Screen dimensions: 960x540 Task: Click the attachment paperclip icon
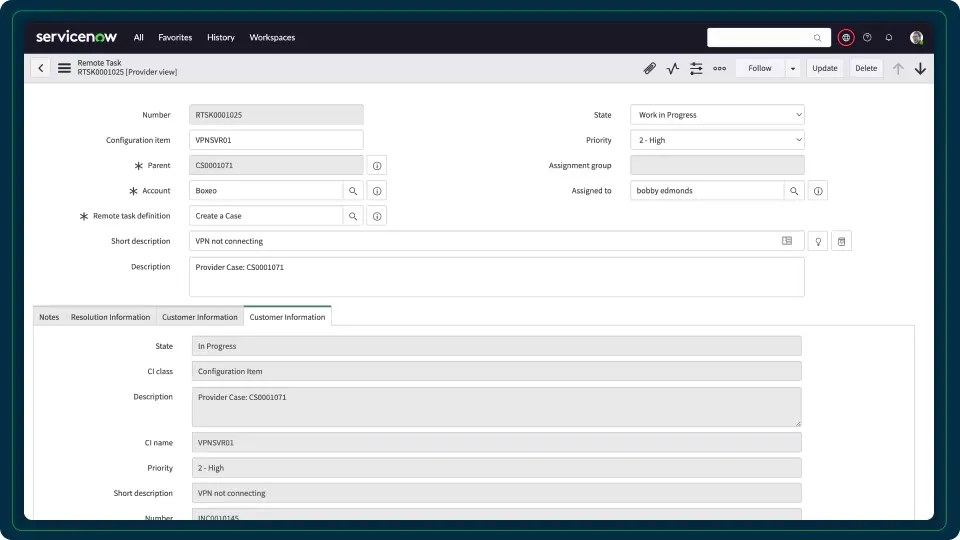click(650, 69)
